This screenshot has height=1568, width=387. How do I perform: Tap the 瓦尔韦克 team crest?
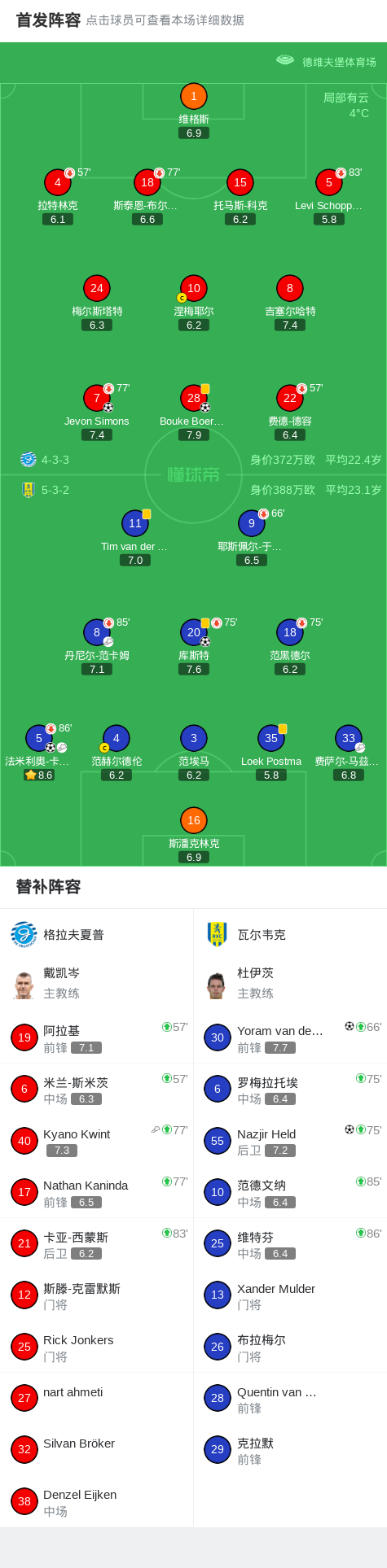(217, 934)
